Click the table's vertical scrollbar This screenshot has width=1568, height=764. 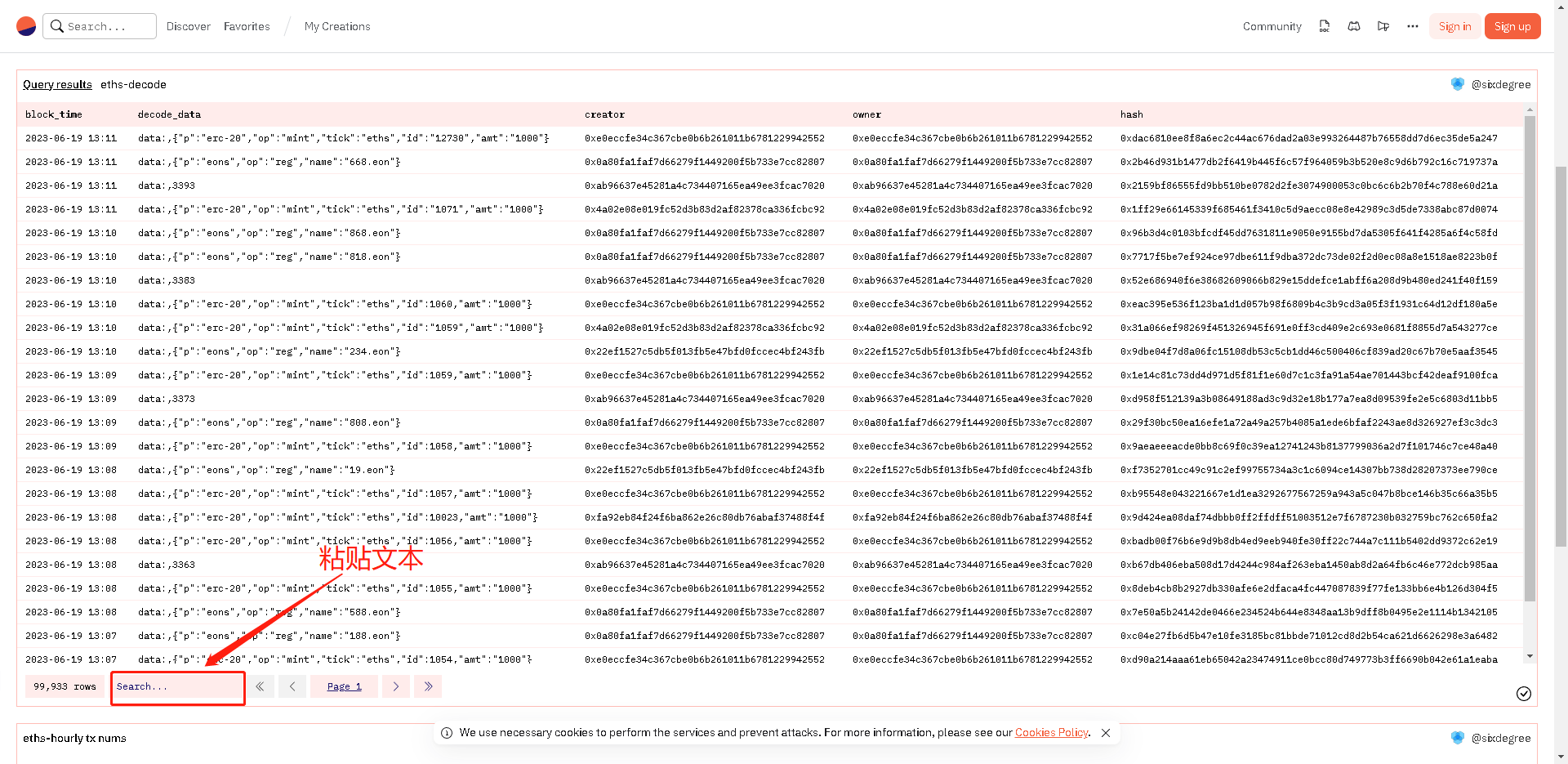pos(1530,360)
